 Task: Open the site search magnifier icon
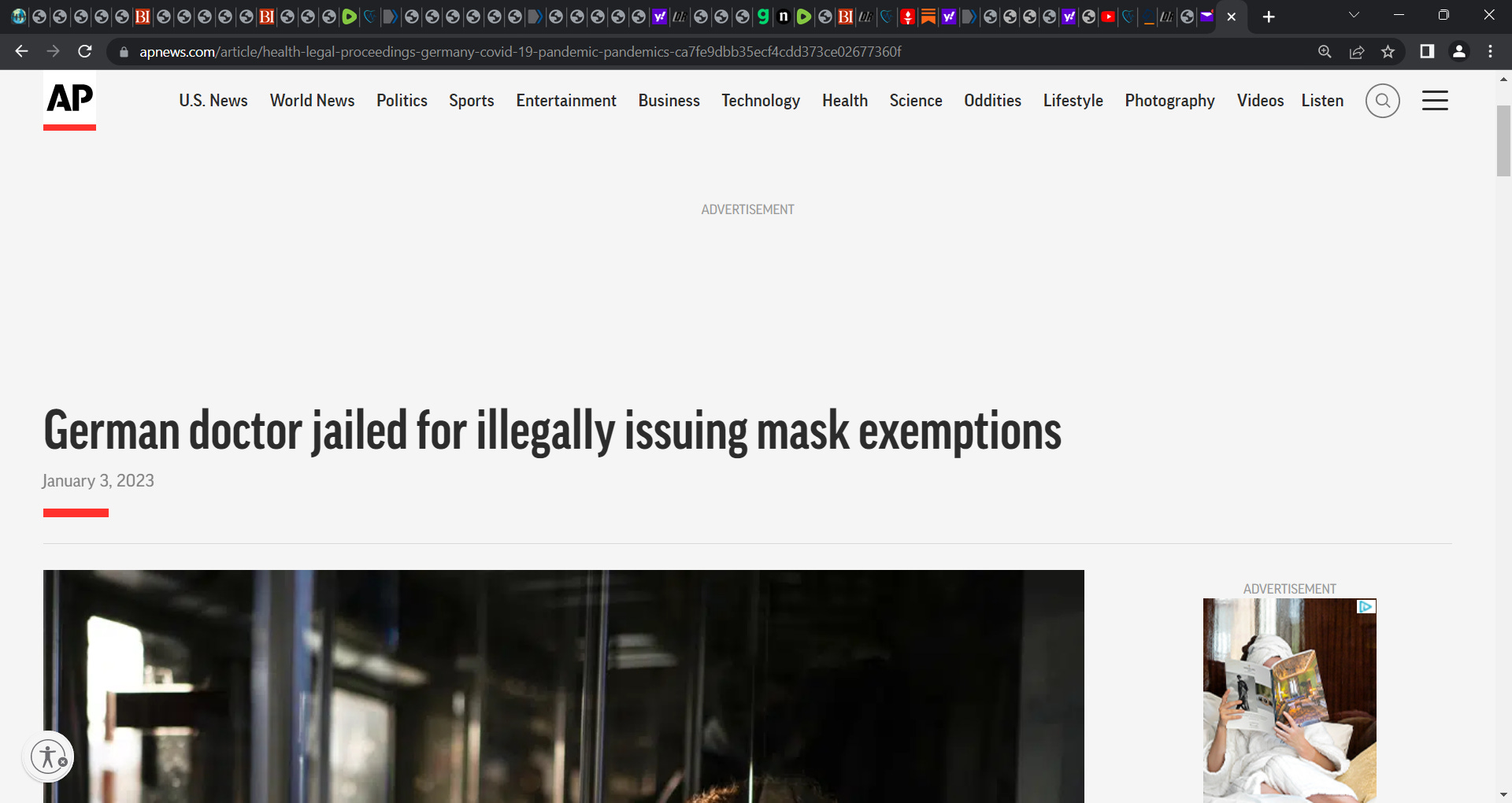[x=1382, y=101]
